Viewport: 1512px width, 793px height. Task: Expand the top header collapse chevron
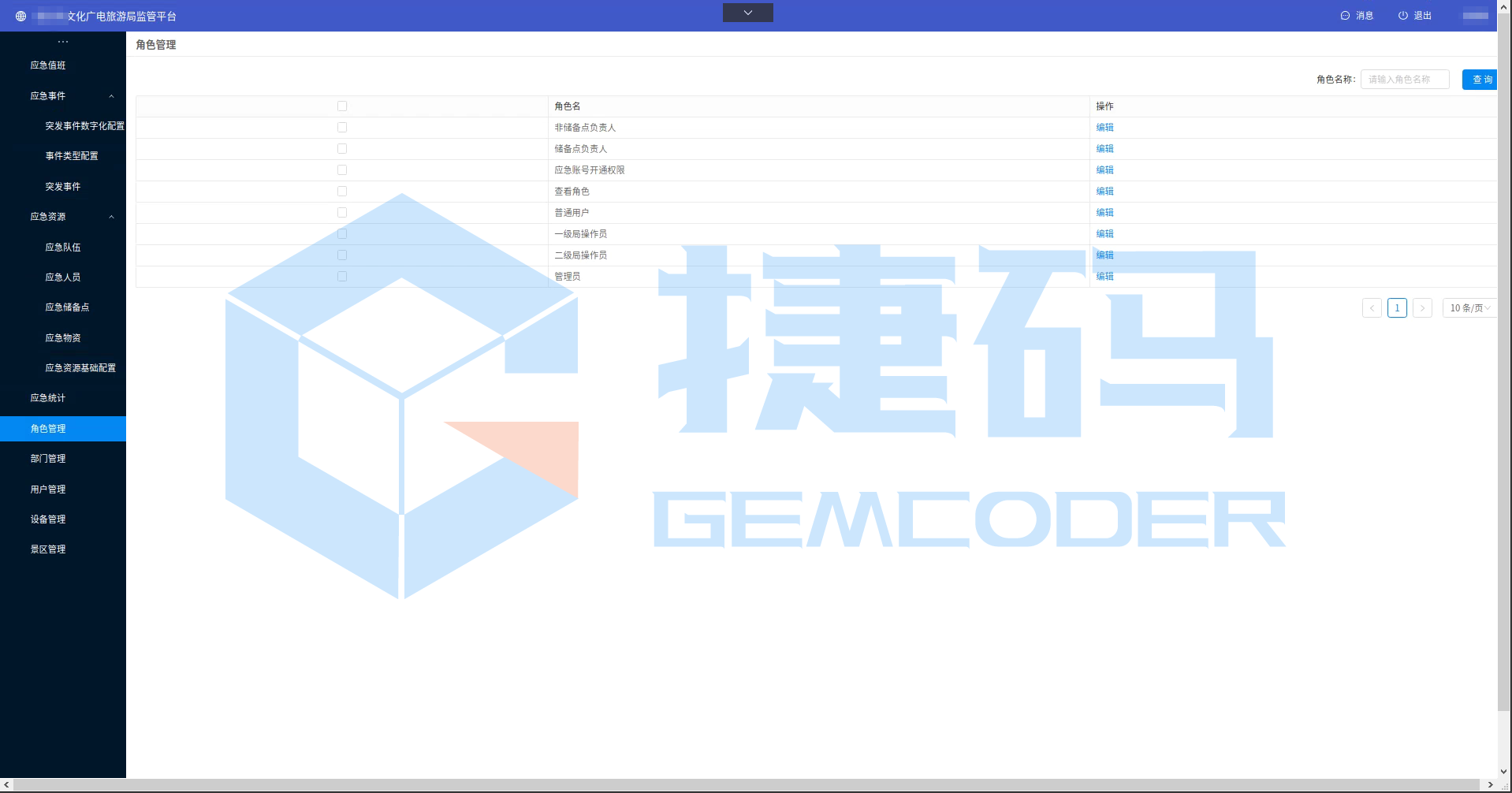pyautogui.click(x=747, y=13)
